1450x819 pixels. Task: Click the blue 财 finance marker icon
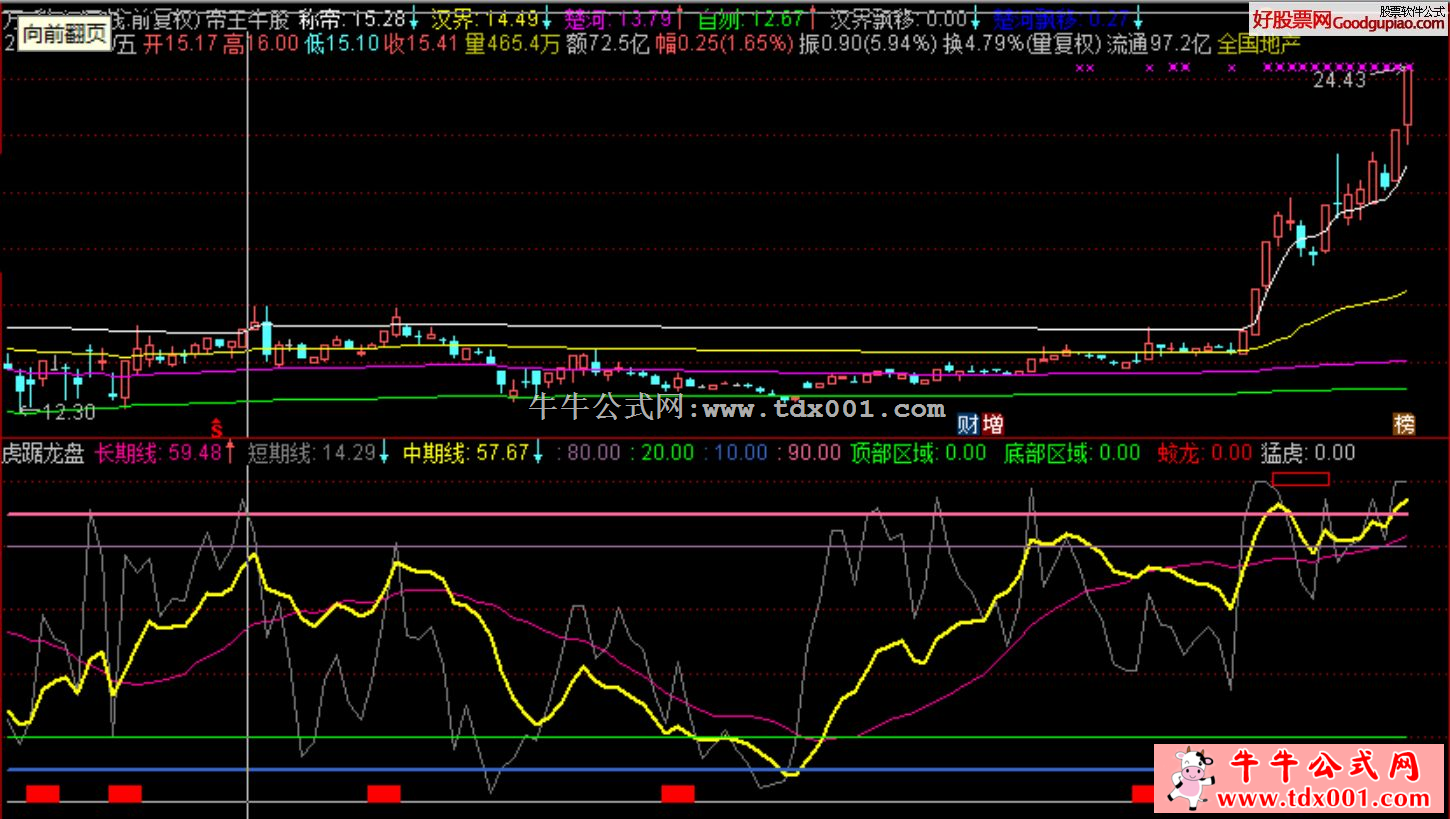pos(968,424)
